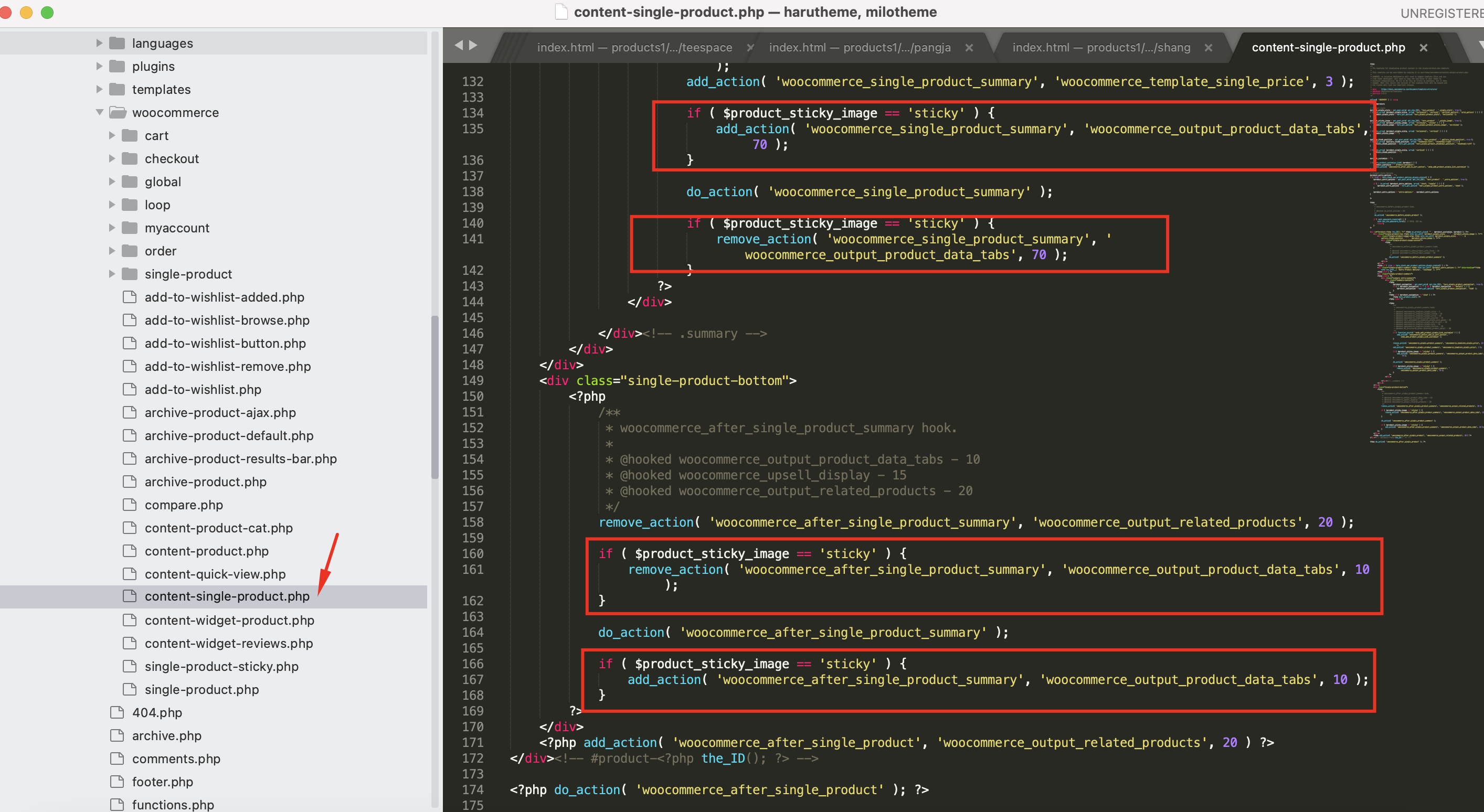This screenshot has width=1484, height=812.
Task: Click file icon of functions.php
Action: point(118,805)
